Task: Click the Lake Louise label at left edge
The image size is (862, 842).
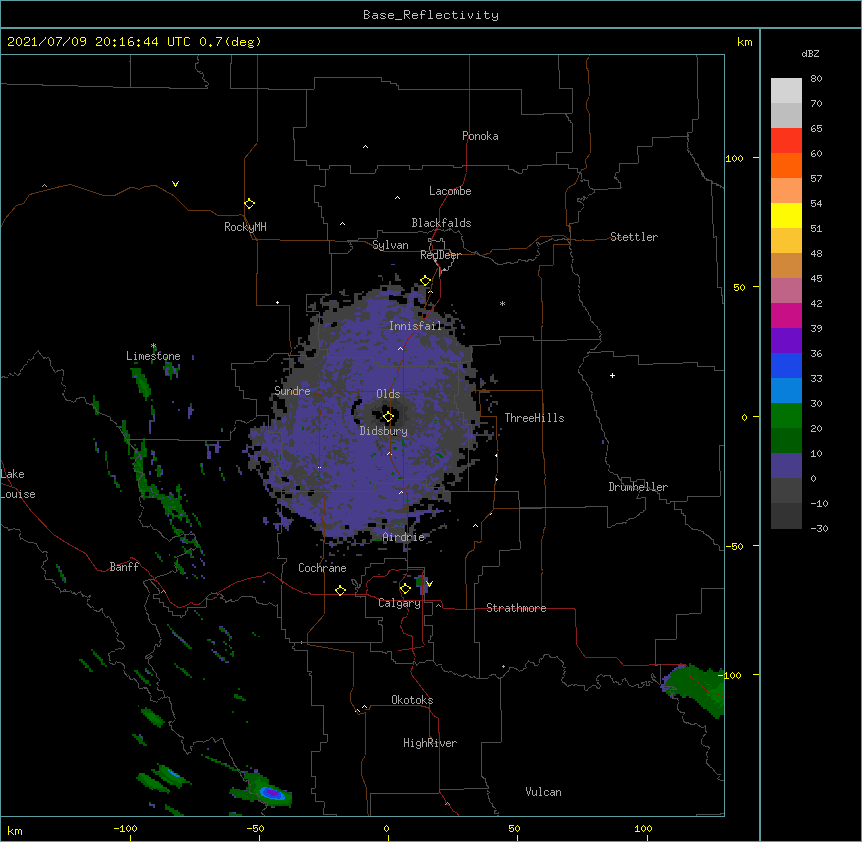Action: click(18, 484)
